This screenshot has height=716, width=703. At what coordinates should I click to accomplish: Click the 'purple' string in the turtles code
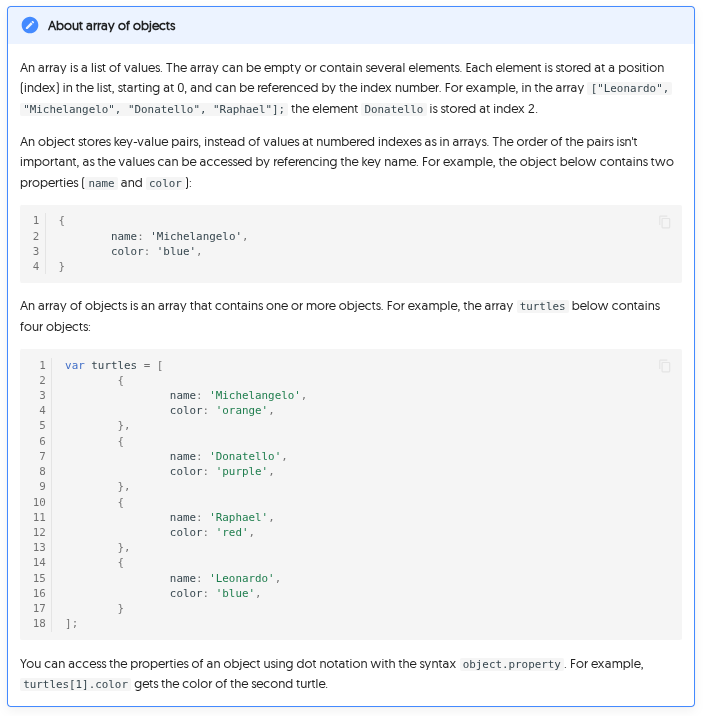(x=243, y=471)
